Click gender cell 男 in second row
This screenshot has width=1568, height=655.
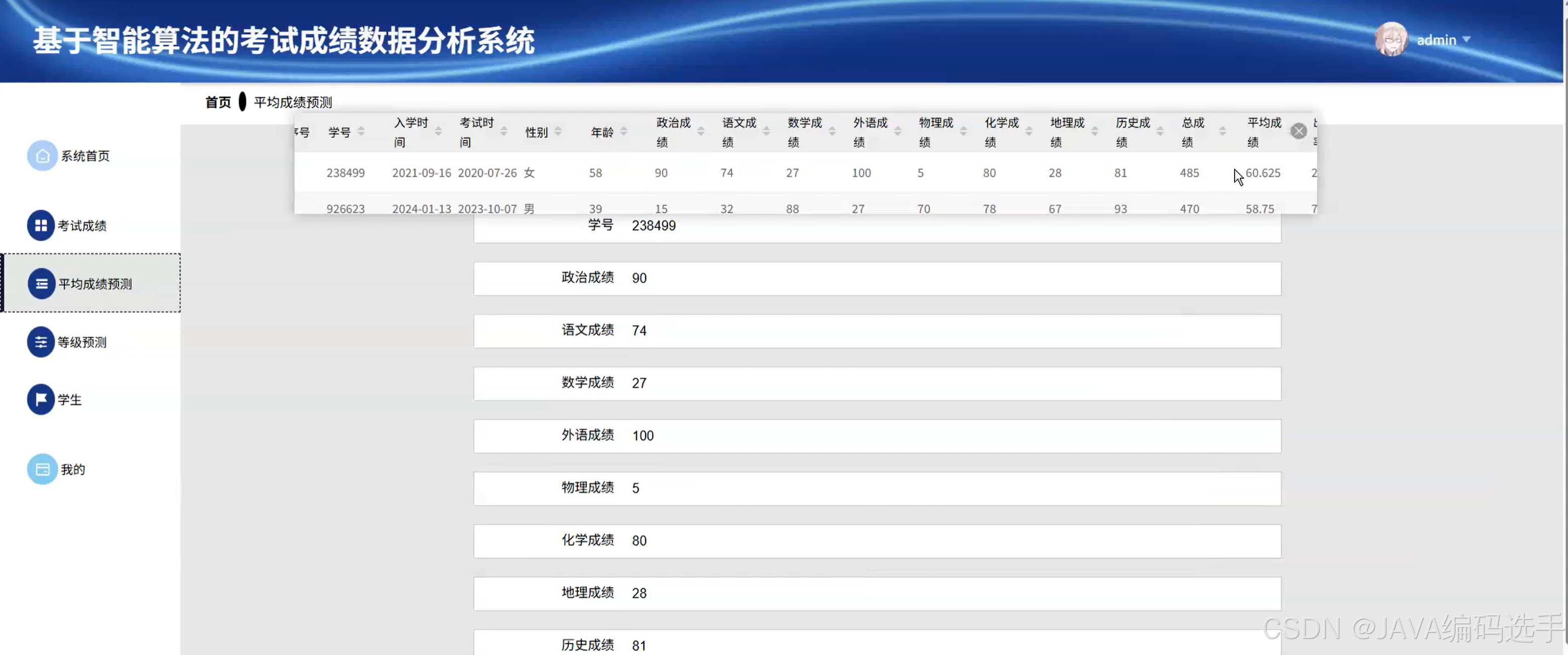coord(529,208)
